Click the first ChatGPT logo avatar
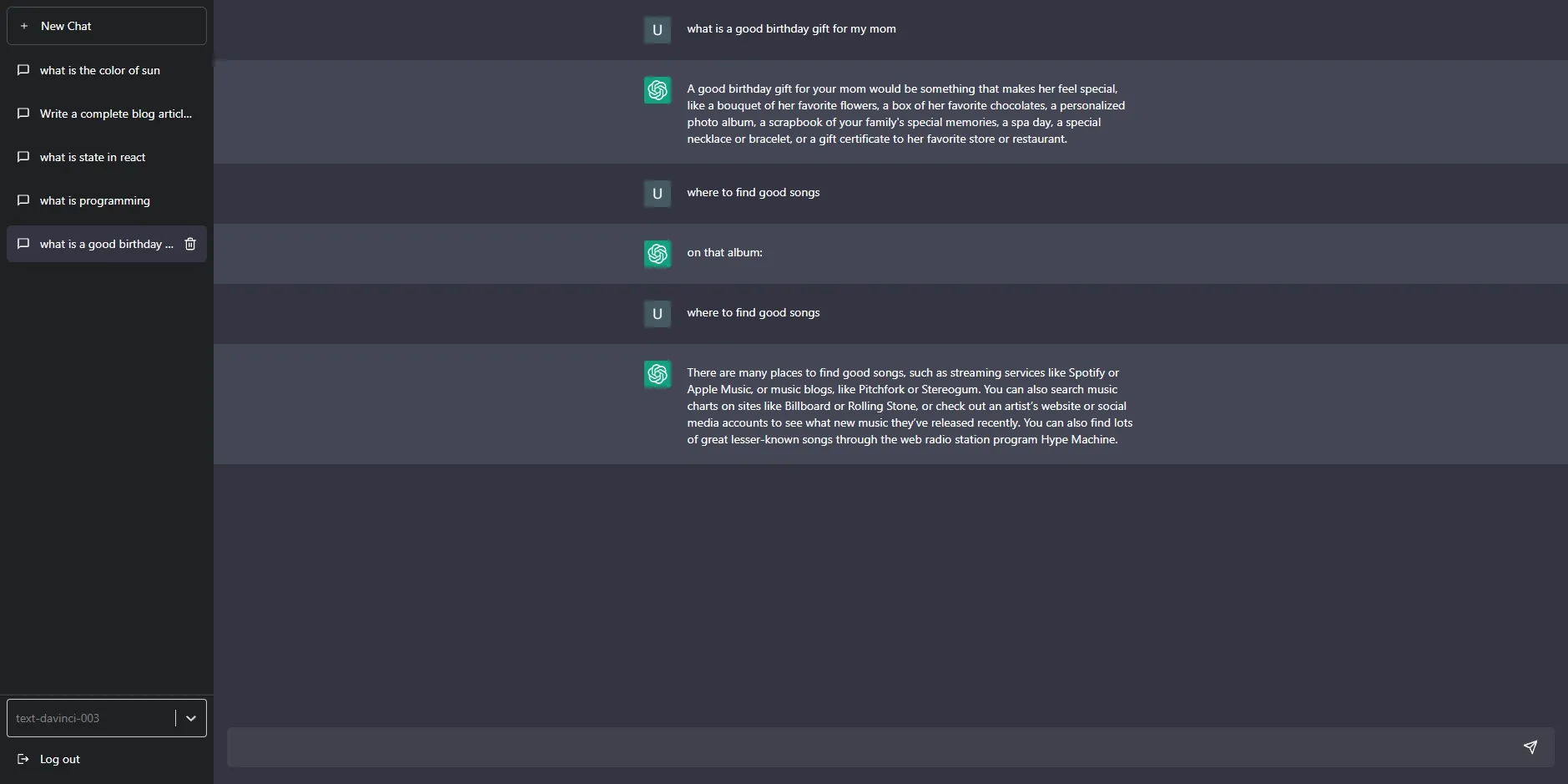Screen dimensions: 1568x784 point(658,90)
